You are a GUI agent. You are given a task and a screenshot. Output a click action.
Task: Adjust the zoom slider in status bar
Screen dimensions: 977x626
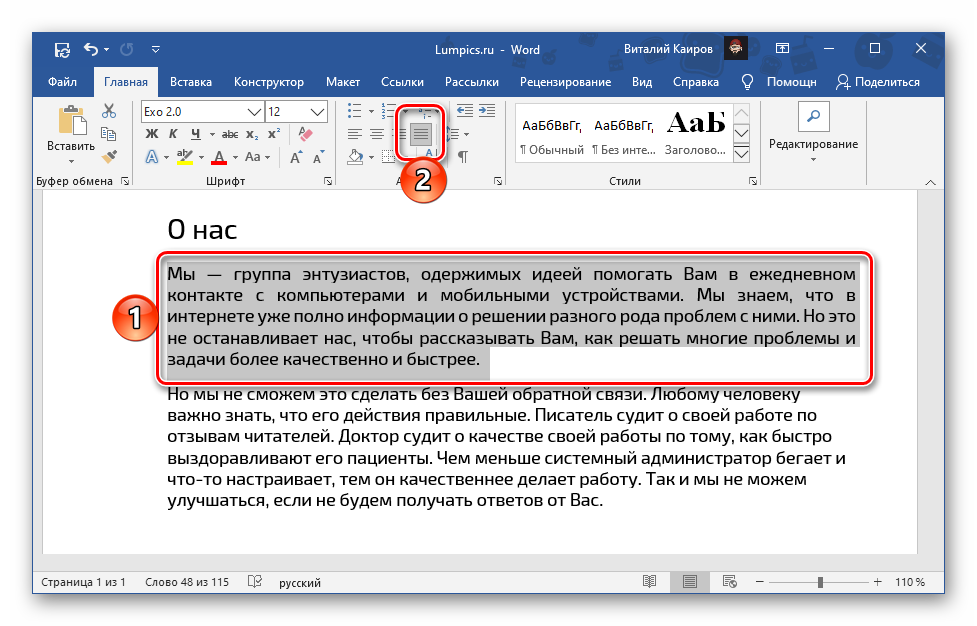(820, 582)
